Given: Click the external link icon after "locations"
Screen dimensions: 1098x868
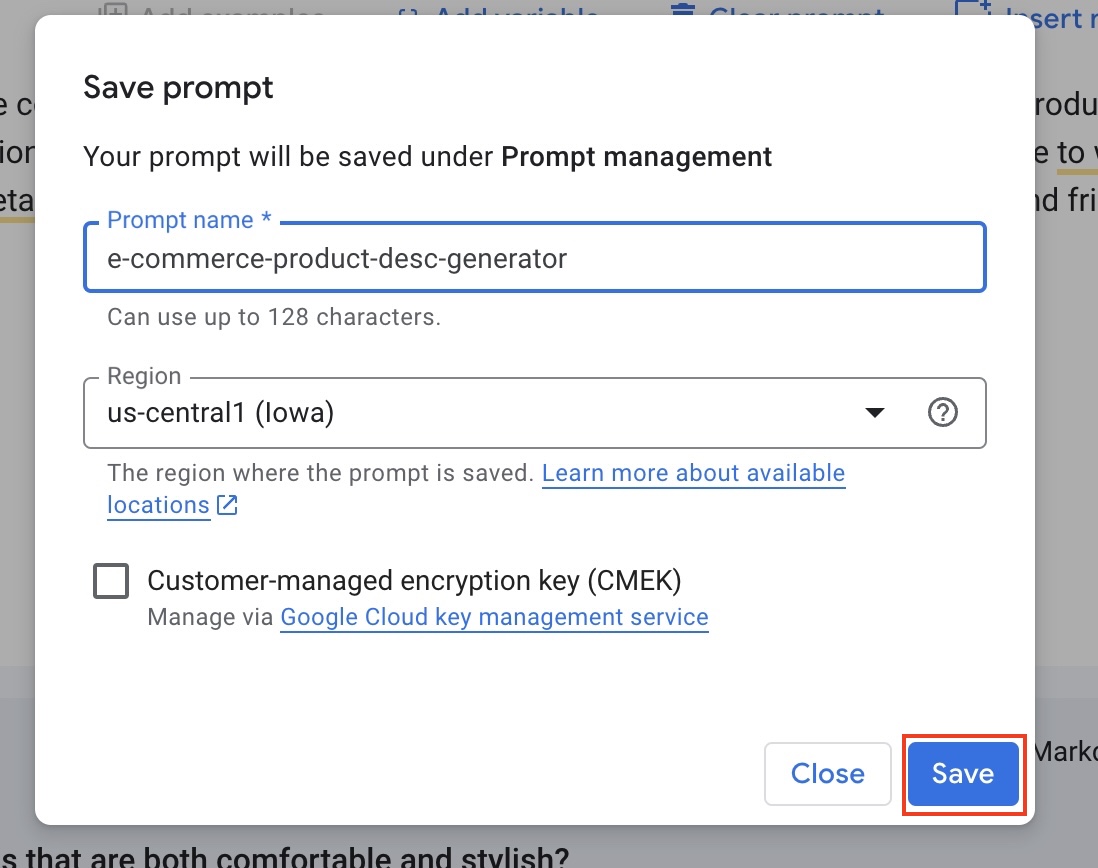Looking at the screenshot, I should pos(226,505).
